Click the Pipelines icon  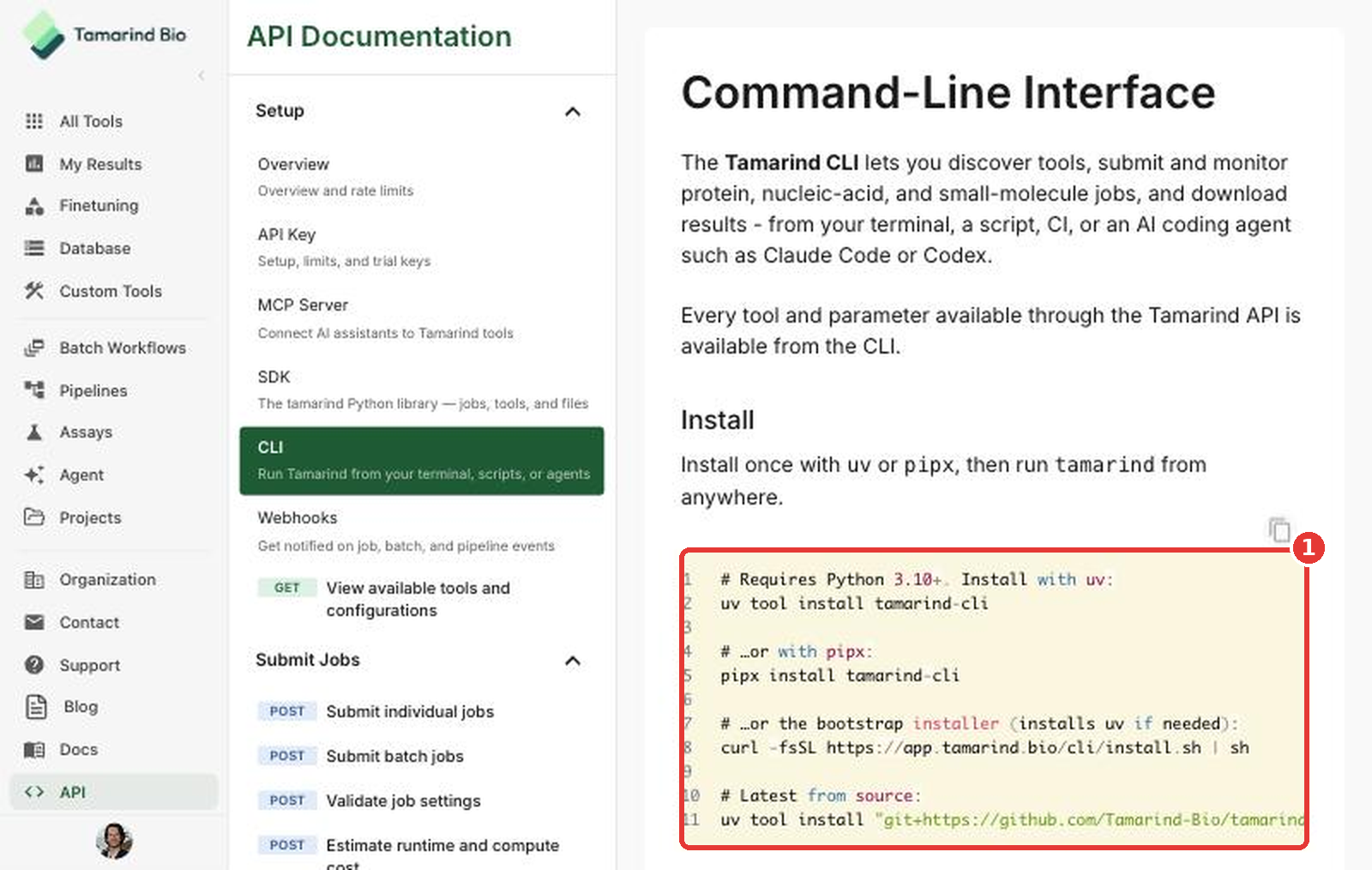pos(34,390)
